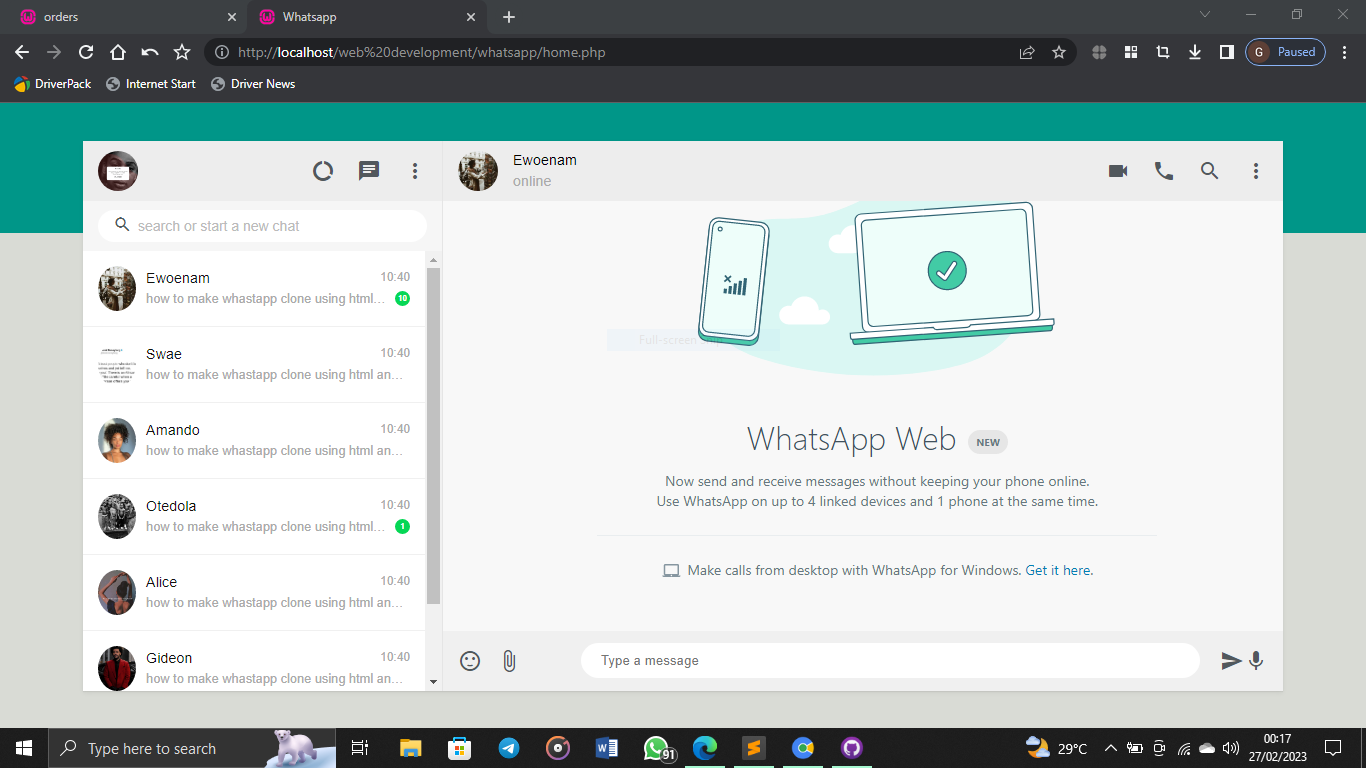The height and width of the screenshot is (768, 1366).
Task: Open the Status view icon
Action: [322, 170]
